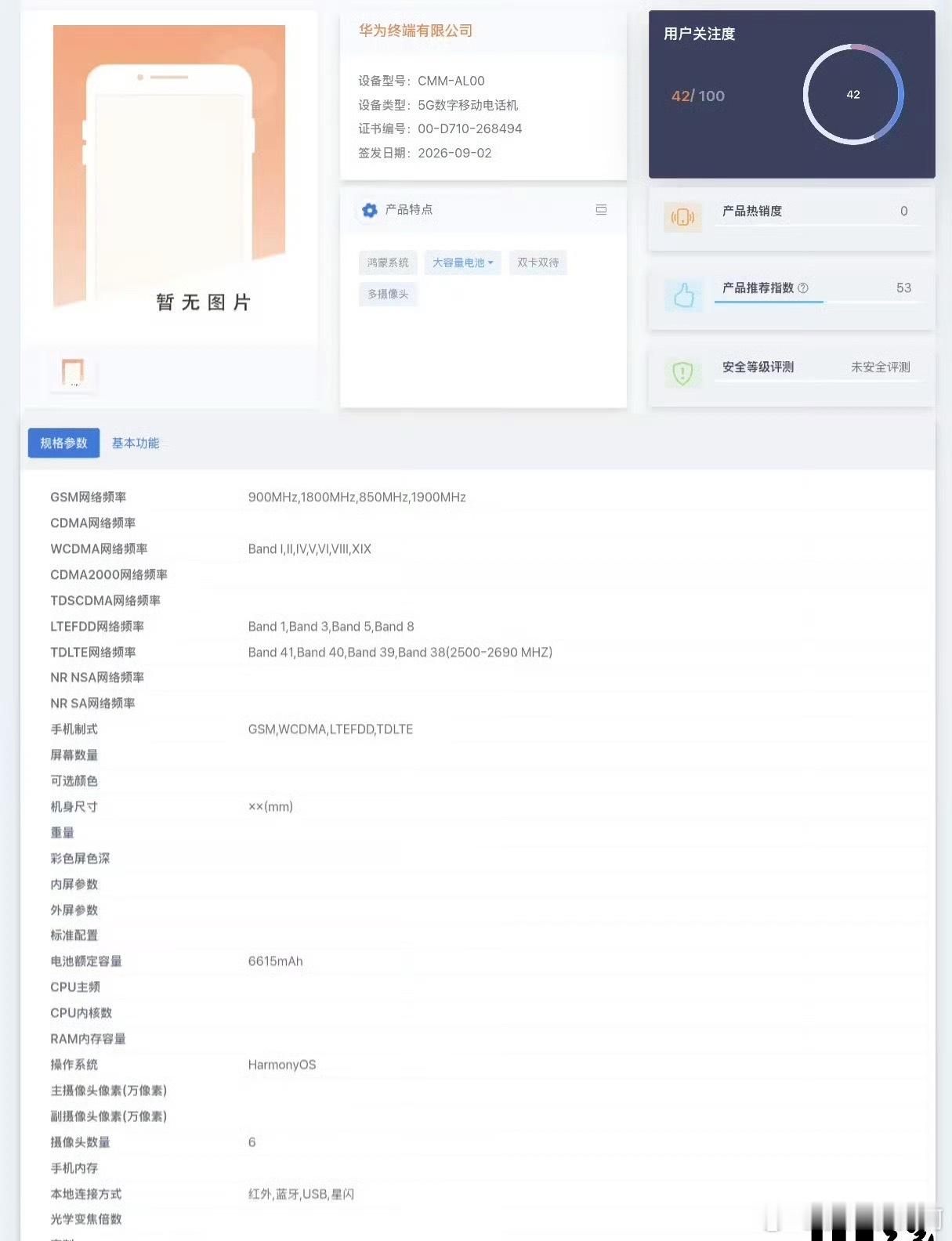Image resolution: width=952 pixels, height=1241 pixels.
Task: Click the 重量 row label
Action: 62,832
